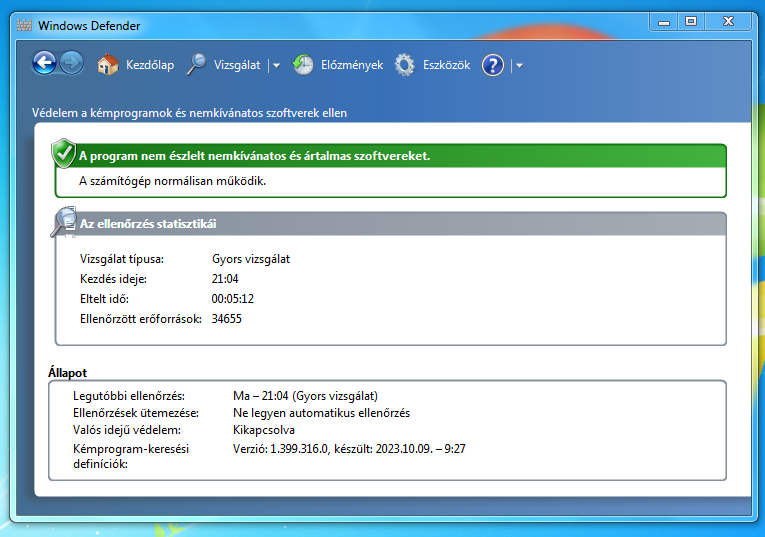Click the 'Legutóbbi ellenőrzés:' label
This screenshot has width=765, height=537.
point(129,396)
